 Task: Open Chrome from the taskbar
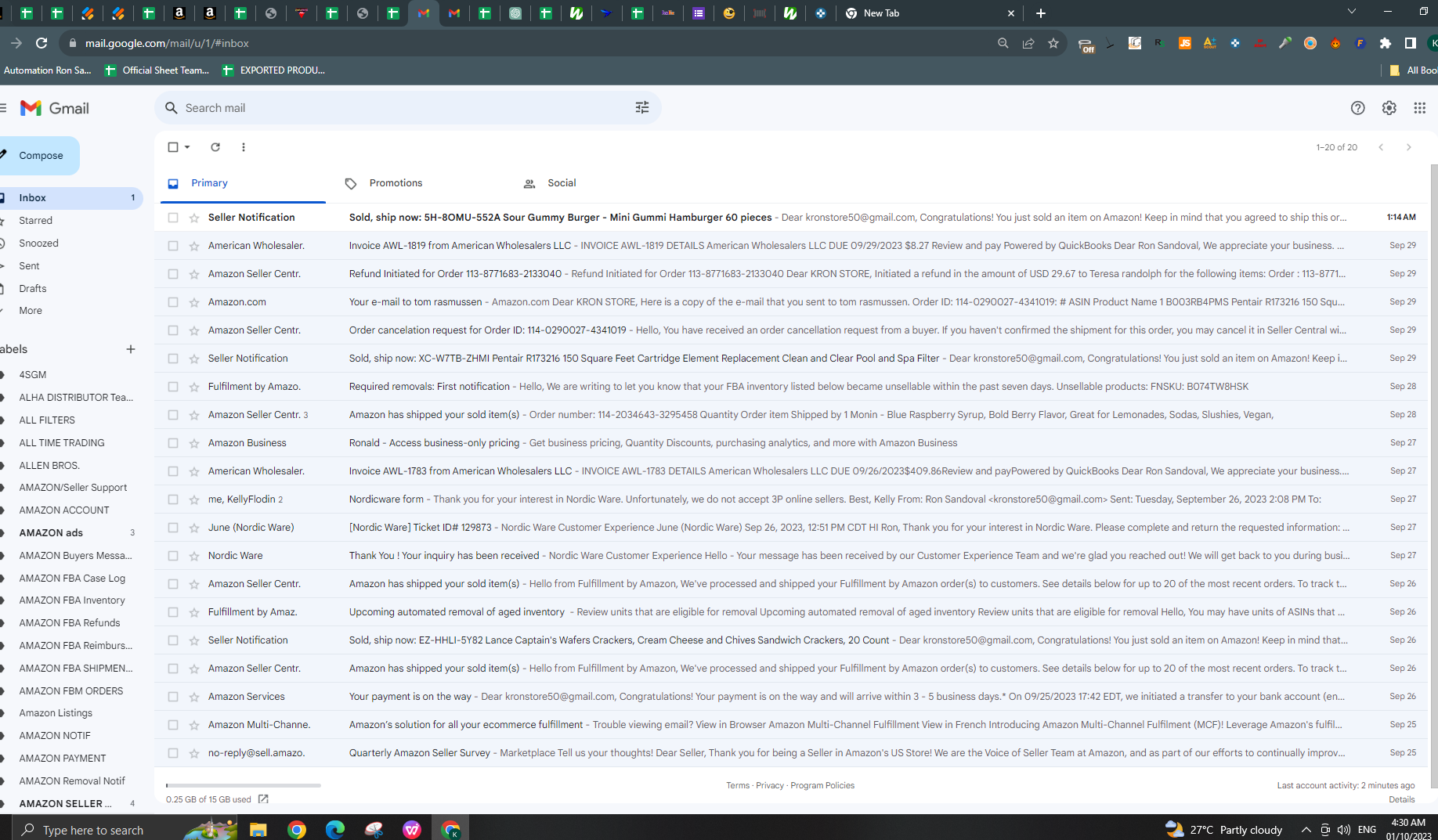[x=297, y=829]
